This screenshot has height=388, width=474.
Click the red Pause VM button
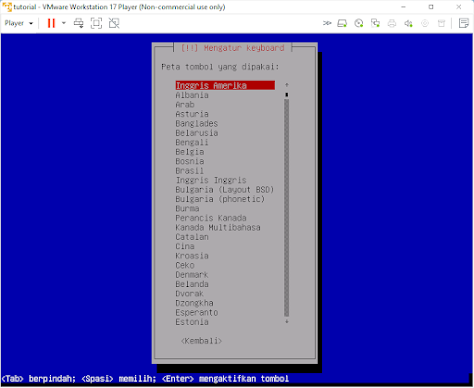pos(51,23)
